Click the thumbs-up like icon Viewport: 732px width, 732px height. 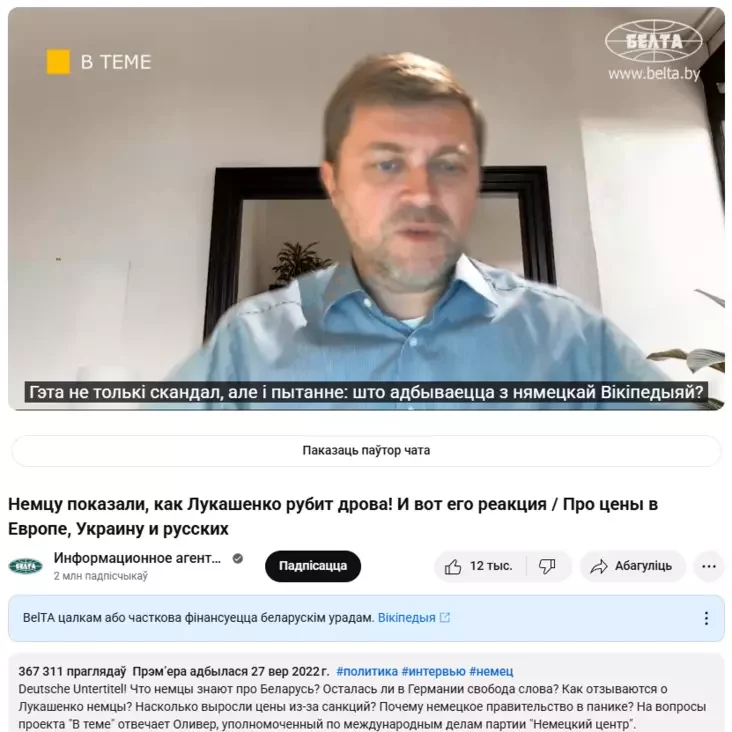click(x=452, y=566)
